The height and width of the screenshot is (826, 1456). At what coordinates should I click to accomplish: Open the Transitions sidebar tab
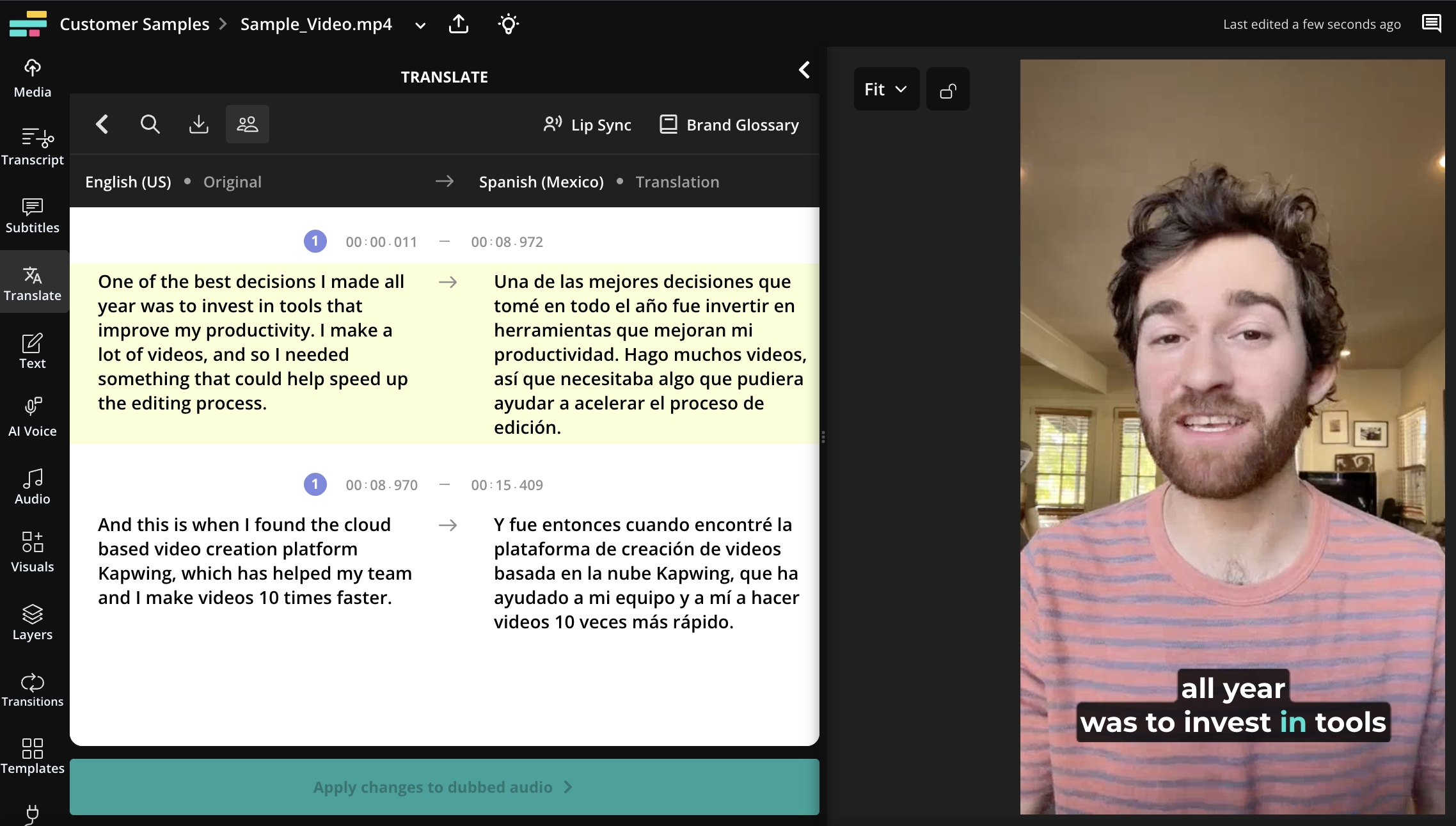33,690
